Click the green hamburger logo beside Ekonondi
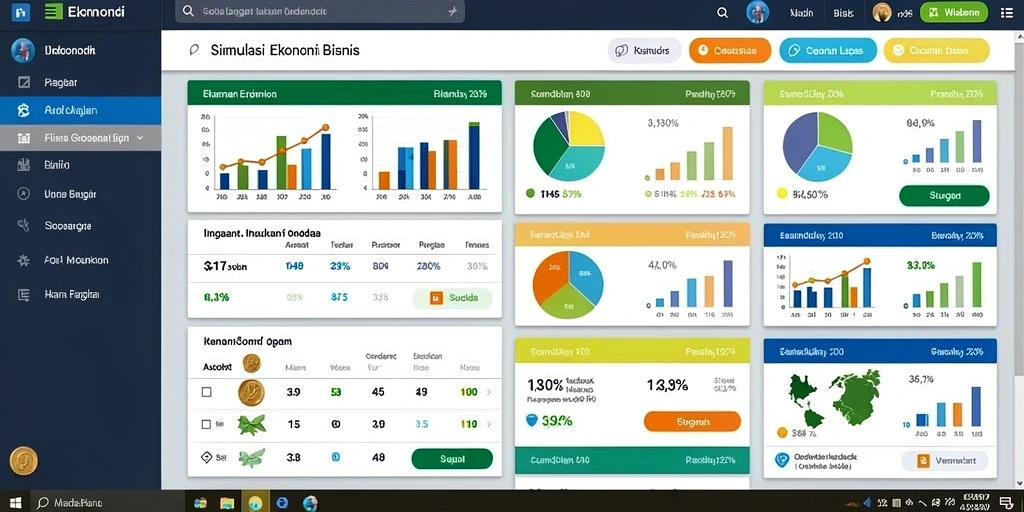The image size is (1024, 512). point(54,11)
